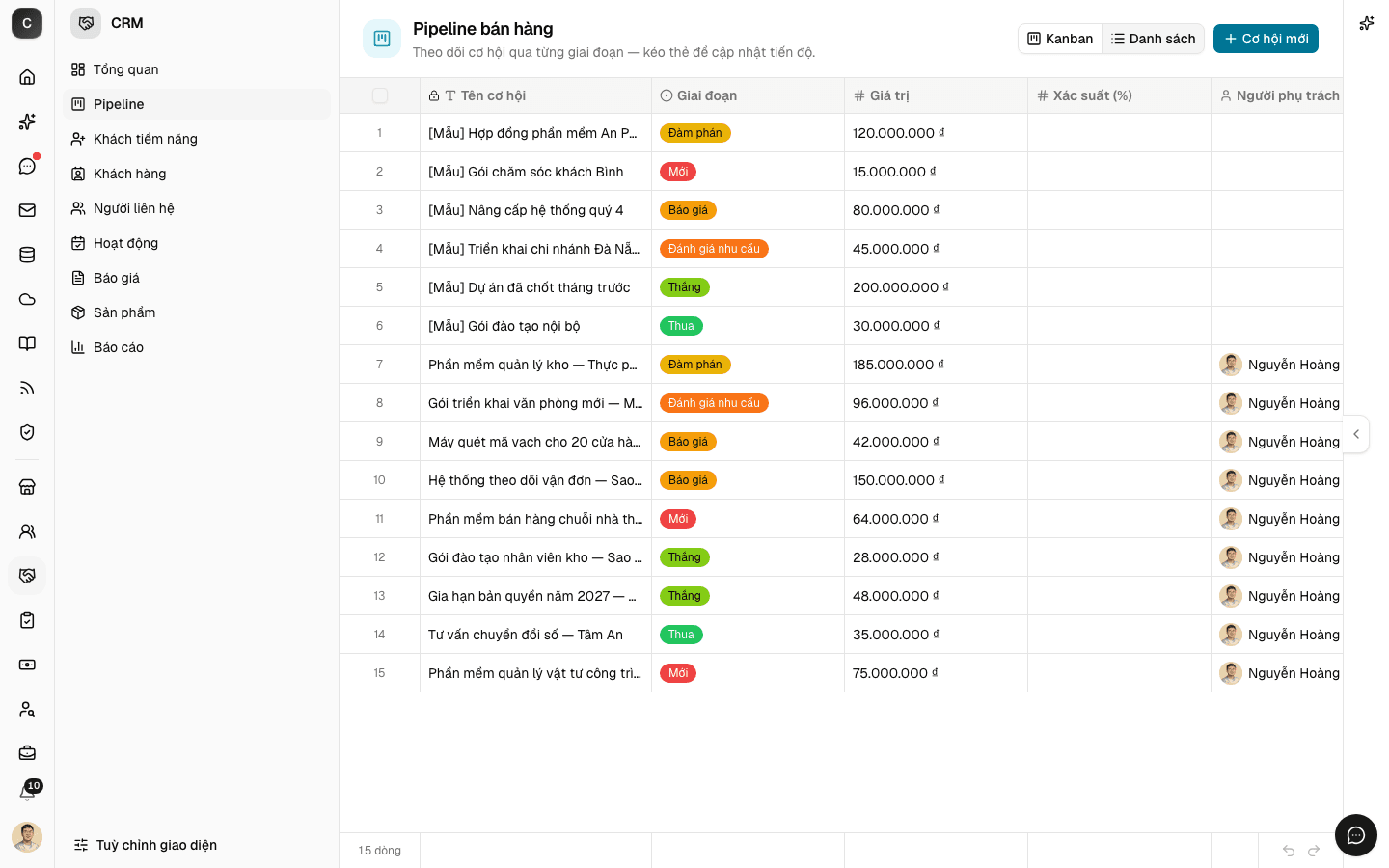Open the home icon in left rail
The image size is (1389, 868).
[27, 77]
